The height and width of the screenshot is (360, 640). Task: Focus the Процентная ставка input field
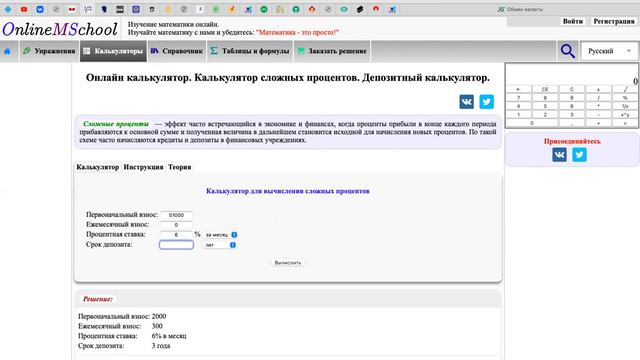click(176, 235)
